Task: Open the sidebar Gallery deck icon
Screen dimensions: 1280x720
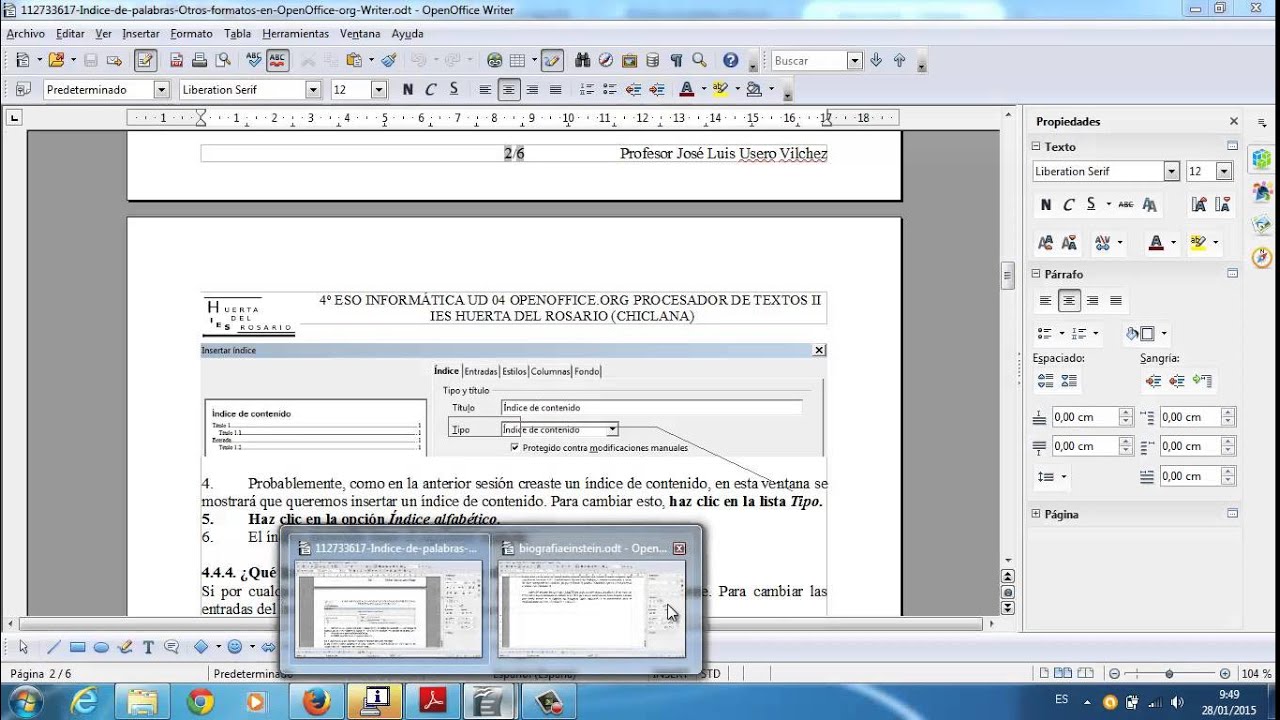Action: [1261, 225]
